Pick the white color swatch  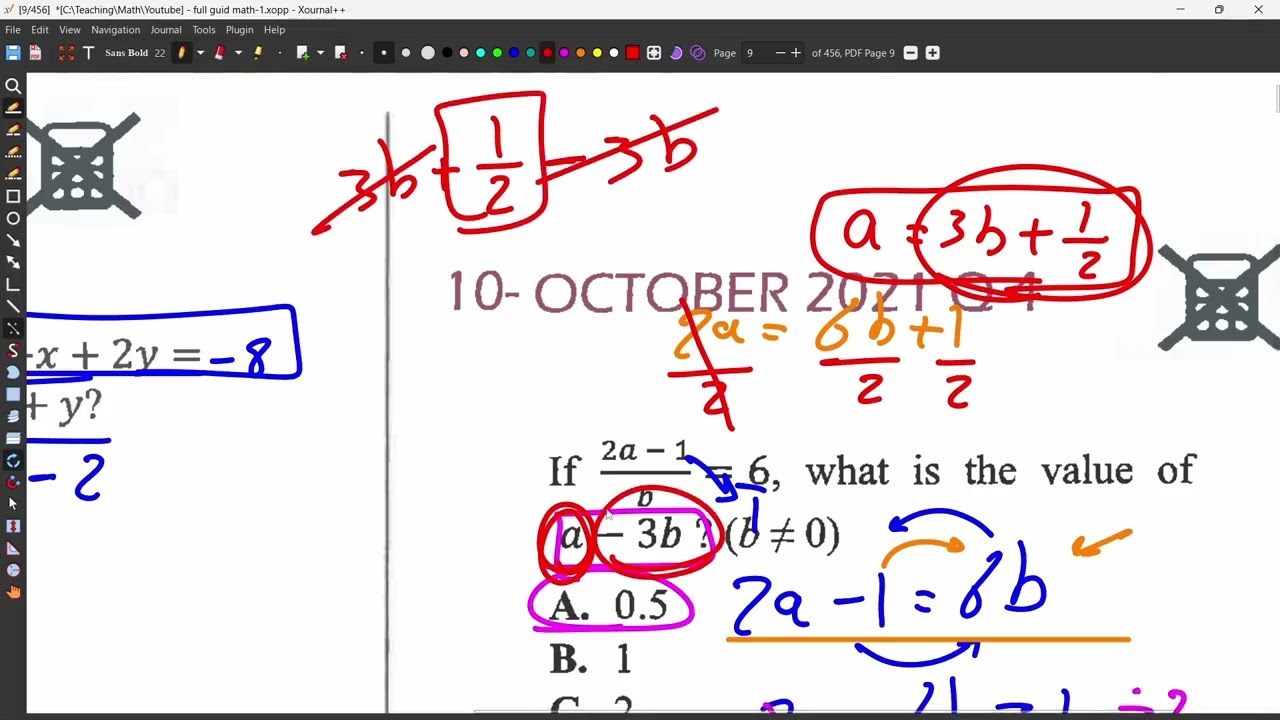(x=614, y=53)
